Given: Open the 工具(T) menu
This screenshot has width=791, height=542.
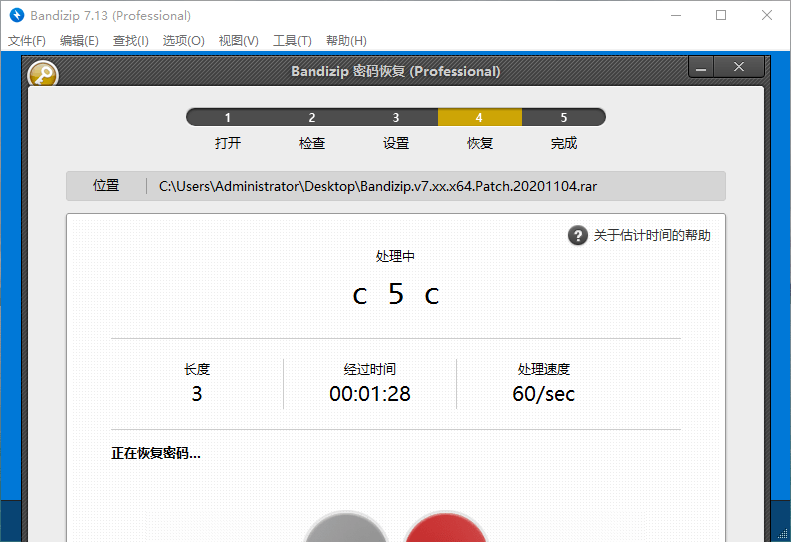Looking at the screenshot, I should click(x=293, y=41).
